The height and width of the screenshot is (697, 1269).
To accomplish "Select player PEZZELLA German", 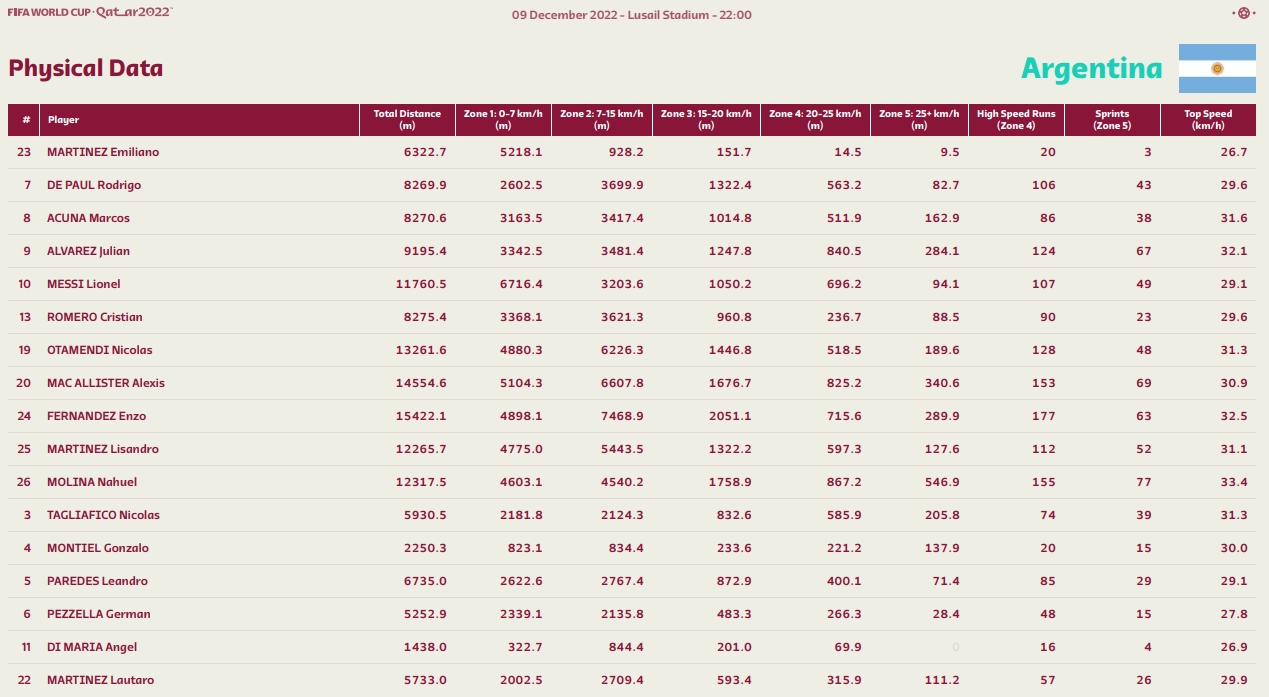I will tap(99, 614).
